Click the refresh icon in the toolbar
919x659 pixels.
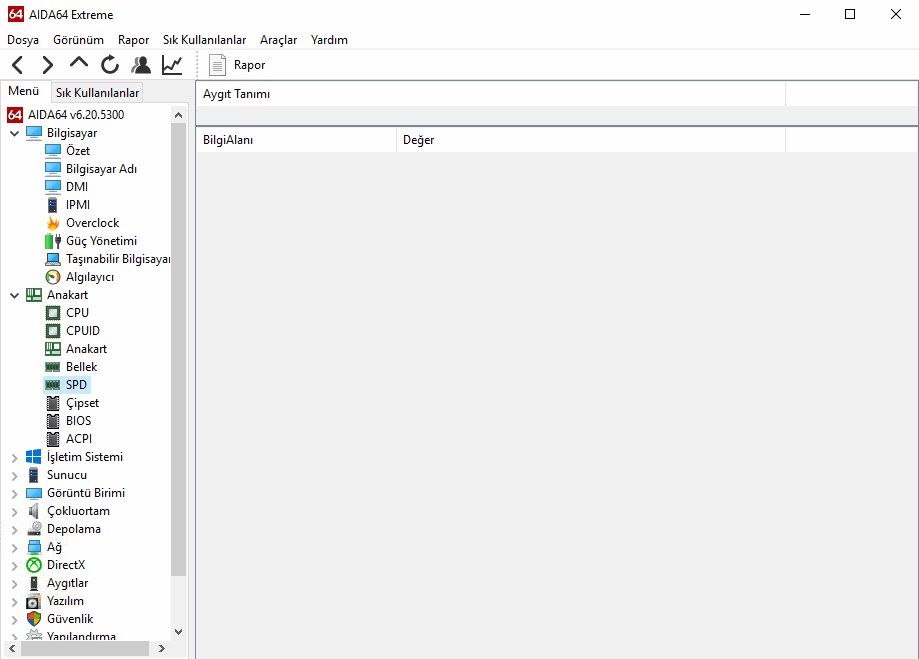click(x=109, y=63)
